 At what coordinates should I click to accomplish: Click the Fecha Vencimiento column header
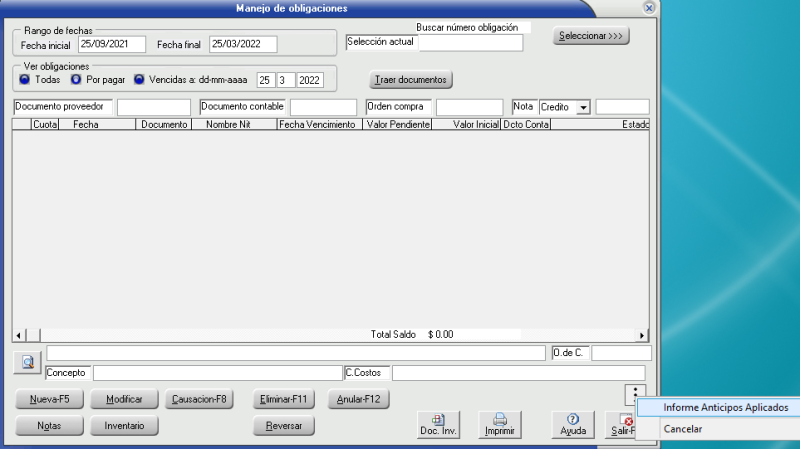[318, 125]
